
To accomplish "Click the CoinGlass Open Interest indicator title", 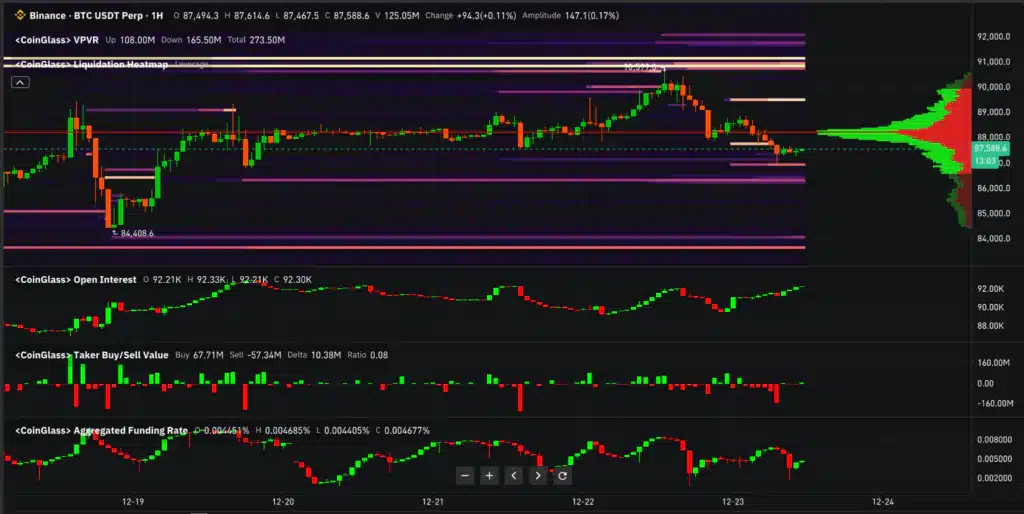I will click(76, 280).
